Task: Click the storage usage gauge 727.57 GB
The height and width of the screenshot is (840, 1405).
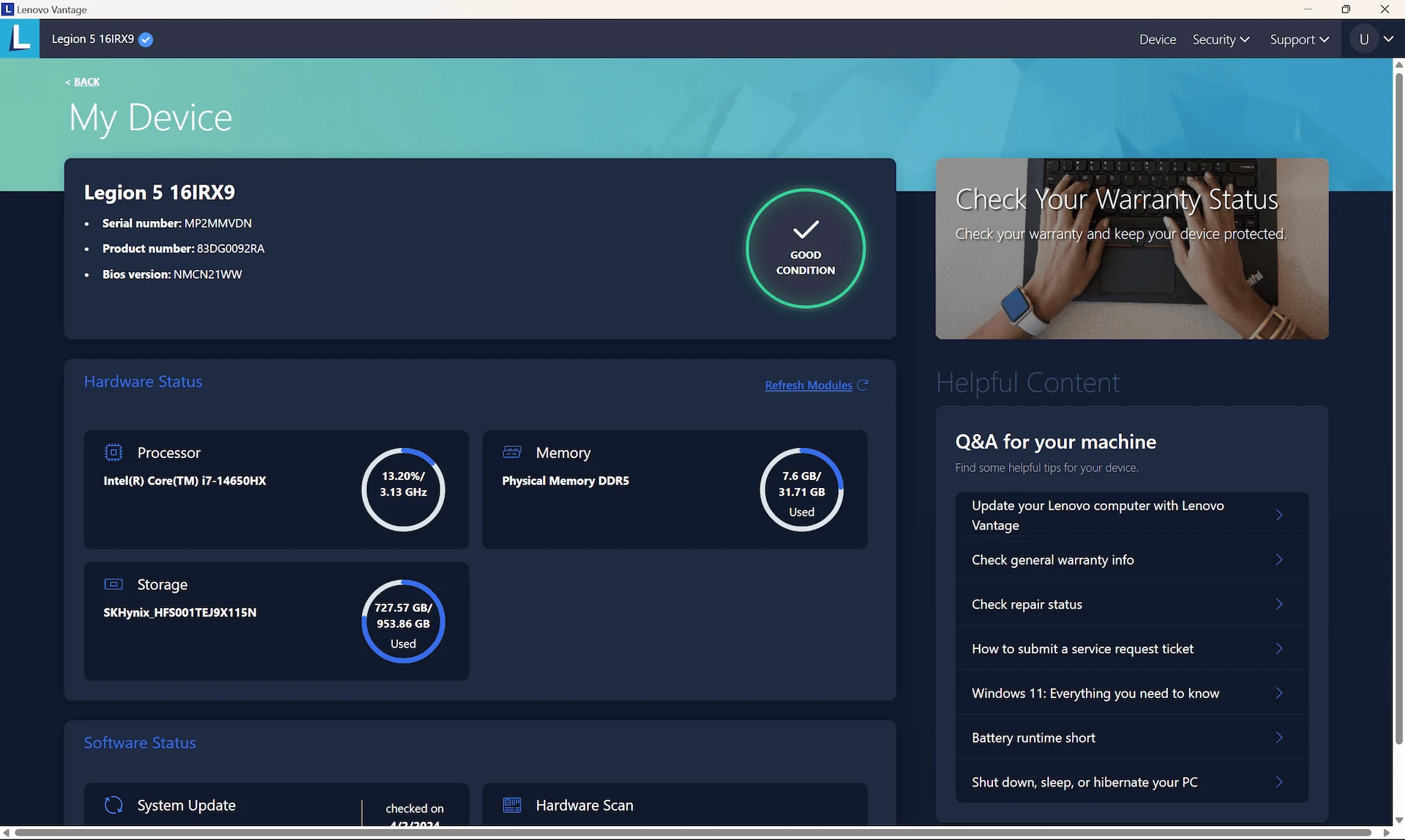Action: click(403, 621)
